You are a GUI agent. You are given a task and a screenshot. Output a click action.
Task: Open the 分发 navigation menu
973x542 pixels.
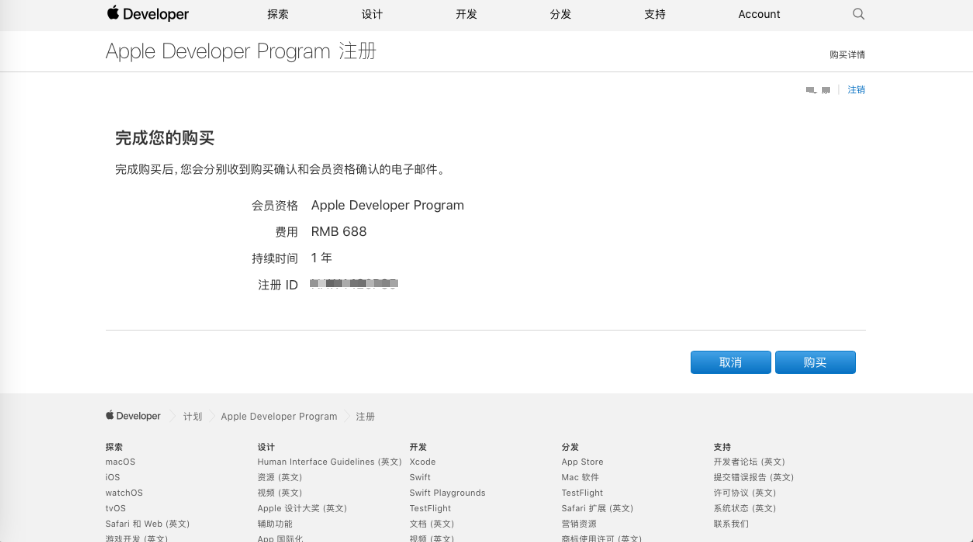tap(560, 14)
